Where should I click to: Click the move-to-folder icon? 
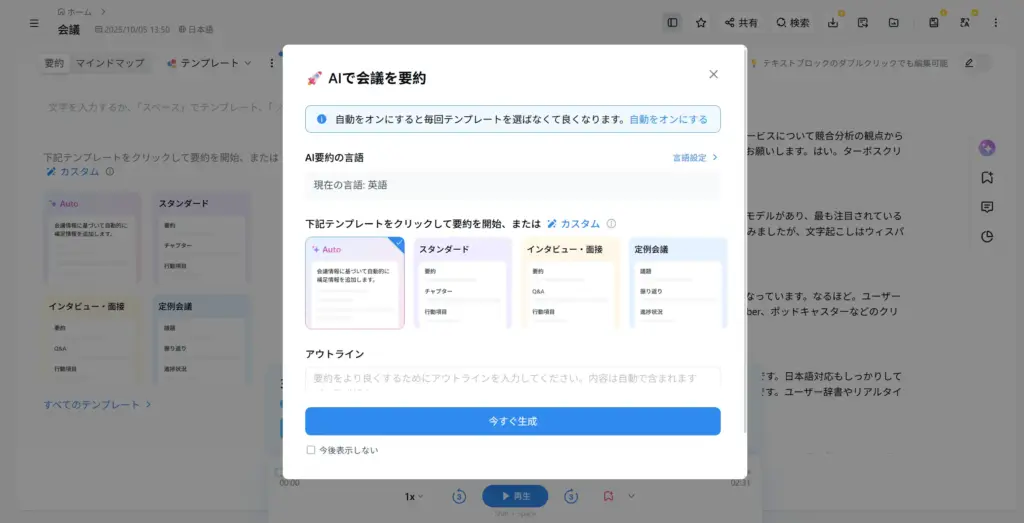(893, 23)
